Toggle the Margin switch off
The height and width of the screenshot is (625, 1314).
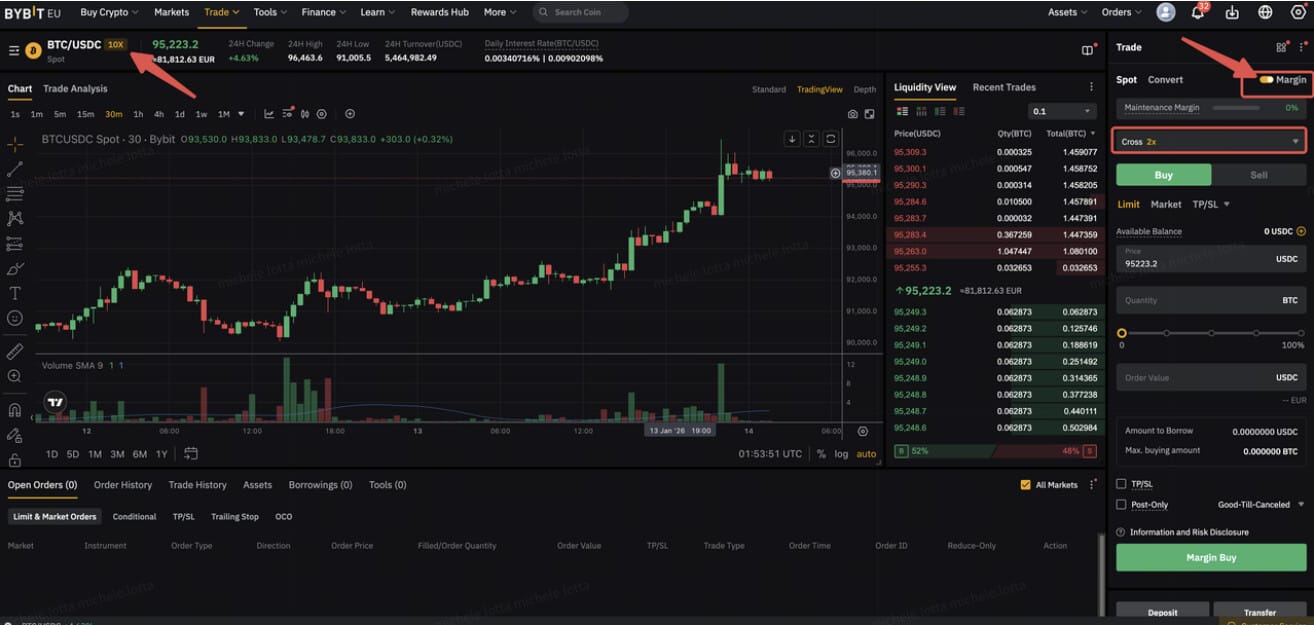(1267, 79)
